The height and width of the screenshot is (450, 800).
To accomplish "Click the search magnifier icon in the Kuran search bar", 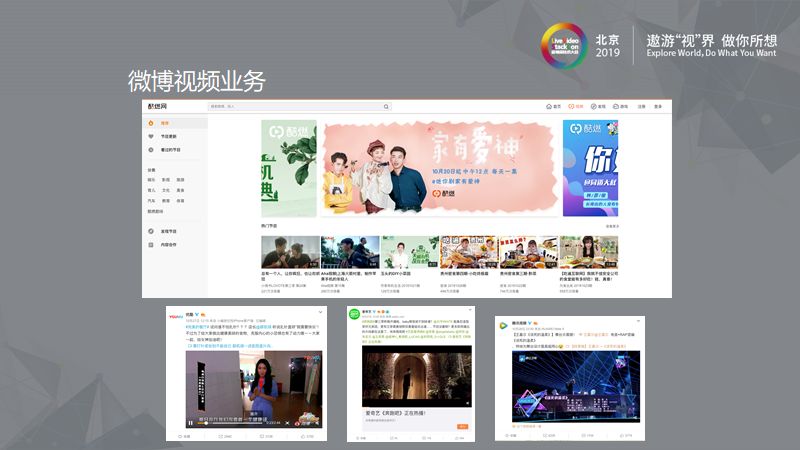I will (386, 107).
